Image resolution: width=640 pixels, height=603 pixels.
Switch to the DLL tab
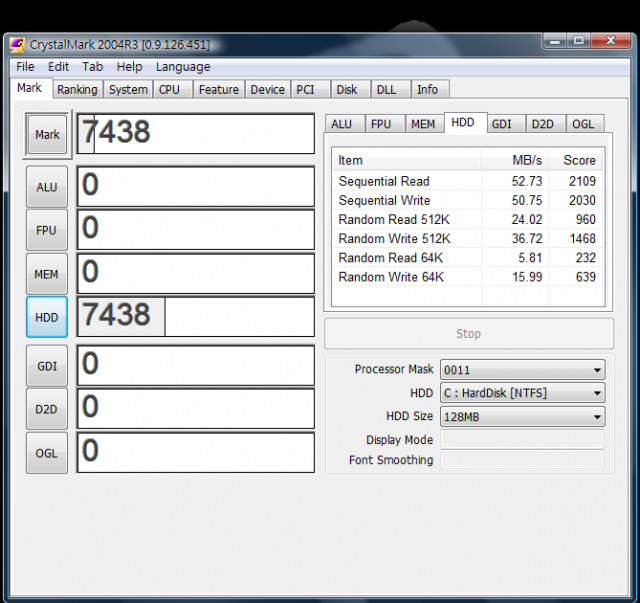[x=390, y=89]
